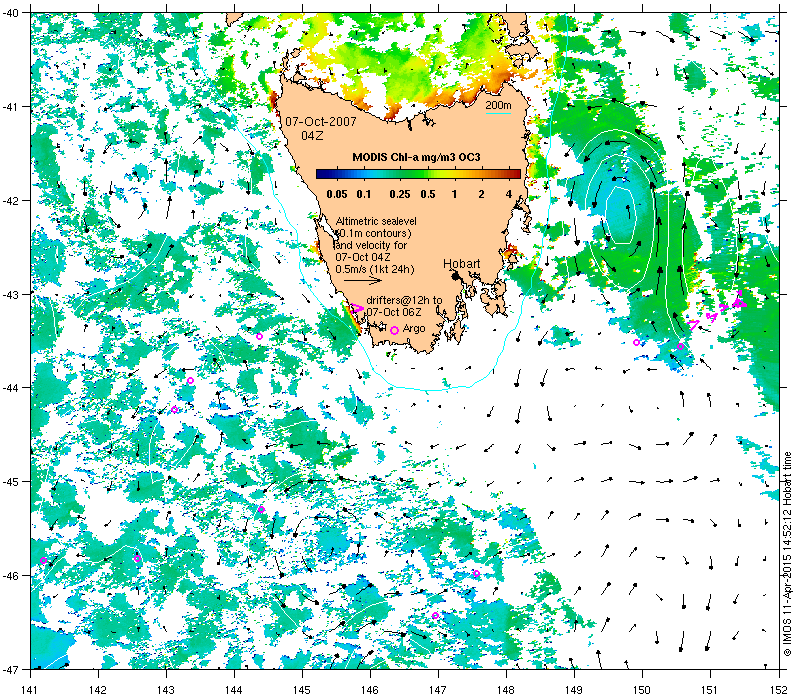Image resolution: width=800 pixels, height=700 pixels.
Task: Click the -40 latitude axis label
Action: (10, 13)
